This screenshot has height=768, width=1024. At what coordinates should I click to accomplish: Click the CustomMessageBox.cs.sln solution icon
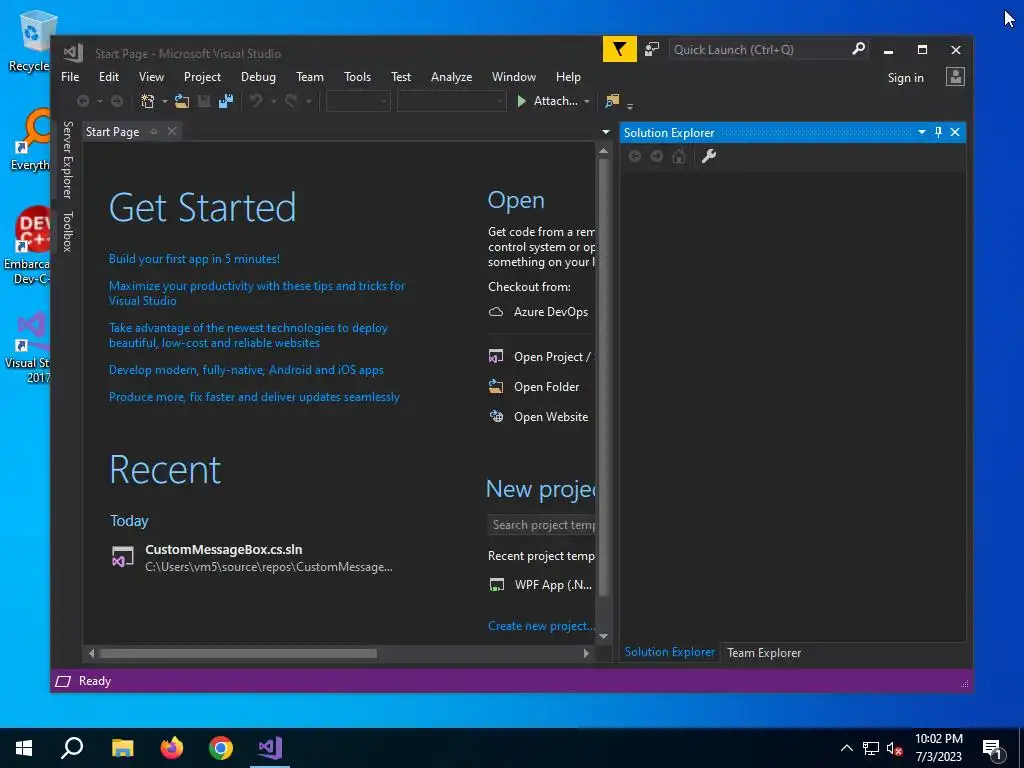click(123, 557)
